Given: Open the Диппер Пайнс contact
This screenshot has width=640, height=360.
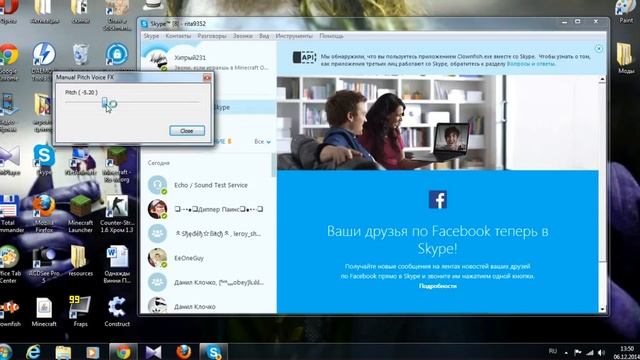Looking at the screenshot, I should click(208, 209).
